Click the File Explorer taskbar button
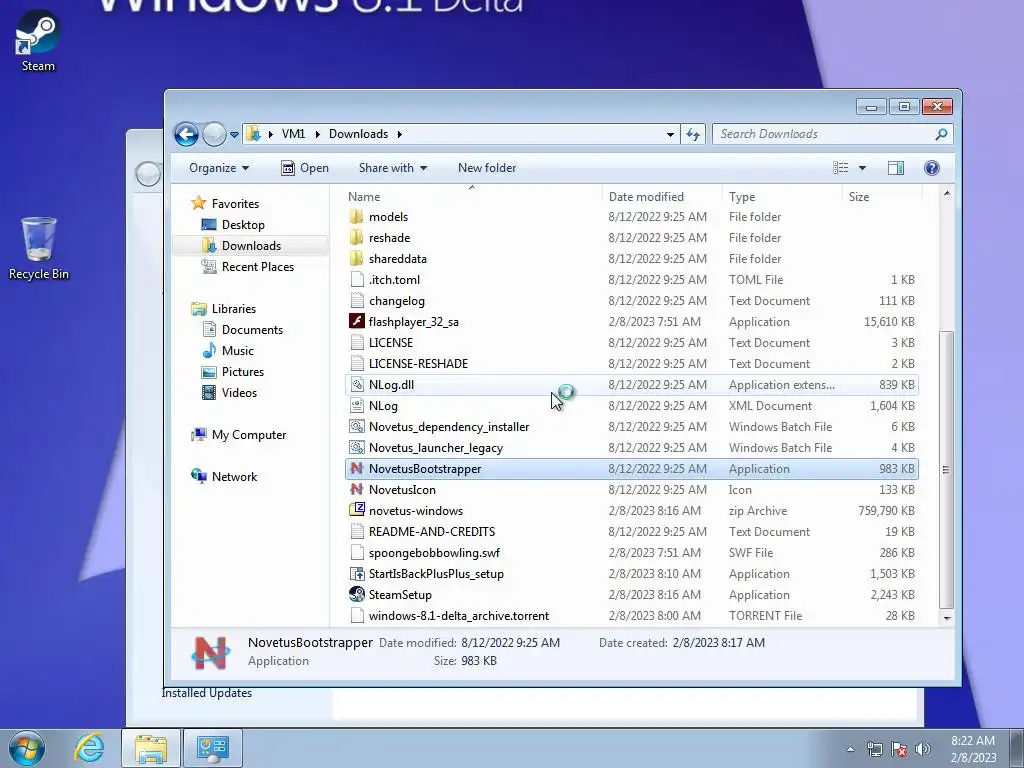This screenshot has height=768, width=1024. tap(151, 748)
